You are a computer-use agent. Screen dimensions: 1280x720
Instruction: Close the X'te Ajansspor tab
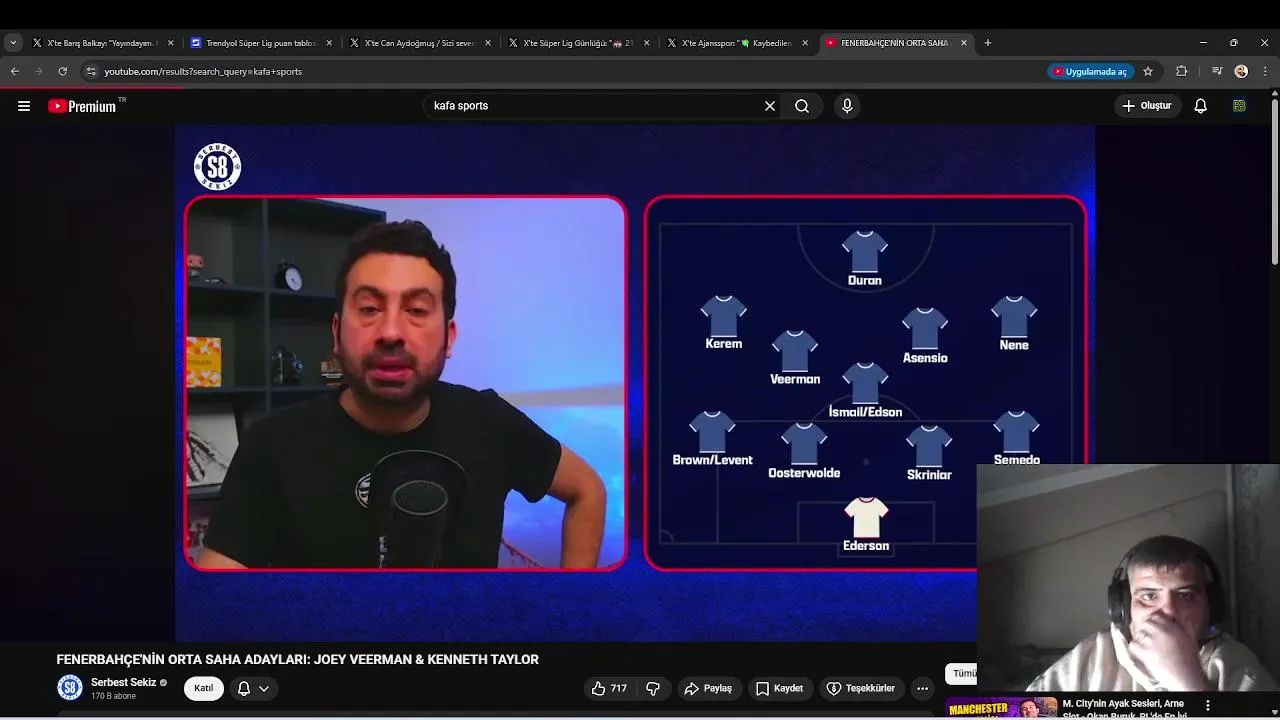pyautogui.click(x=805, y=43)
